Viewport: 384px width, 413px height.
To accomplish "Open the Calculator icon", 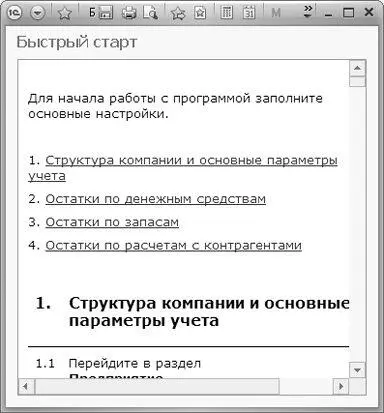I will [227, 13].
